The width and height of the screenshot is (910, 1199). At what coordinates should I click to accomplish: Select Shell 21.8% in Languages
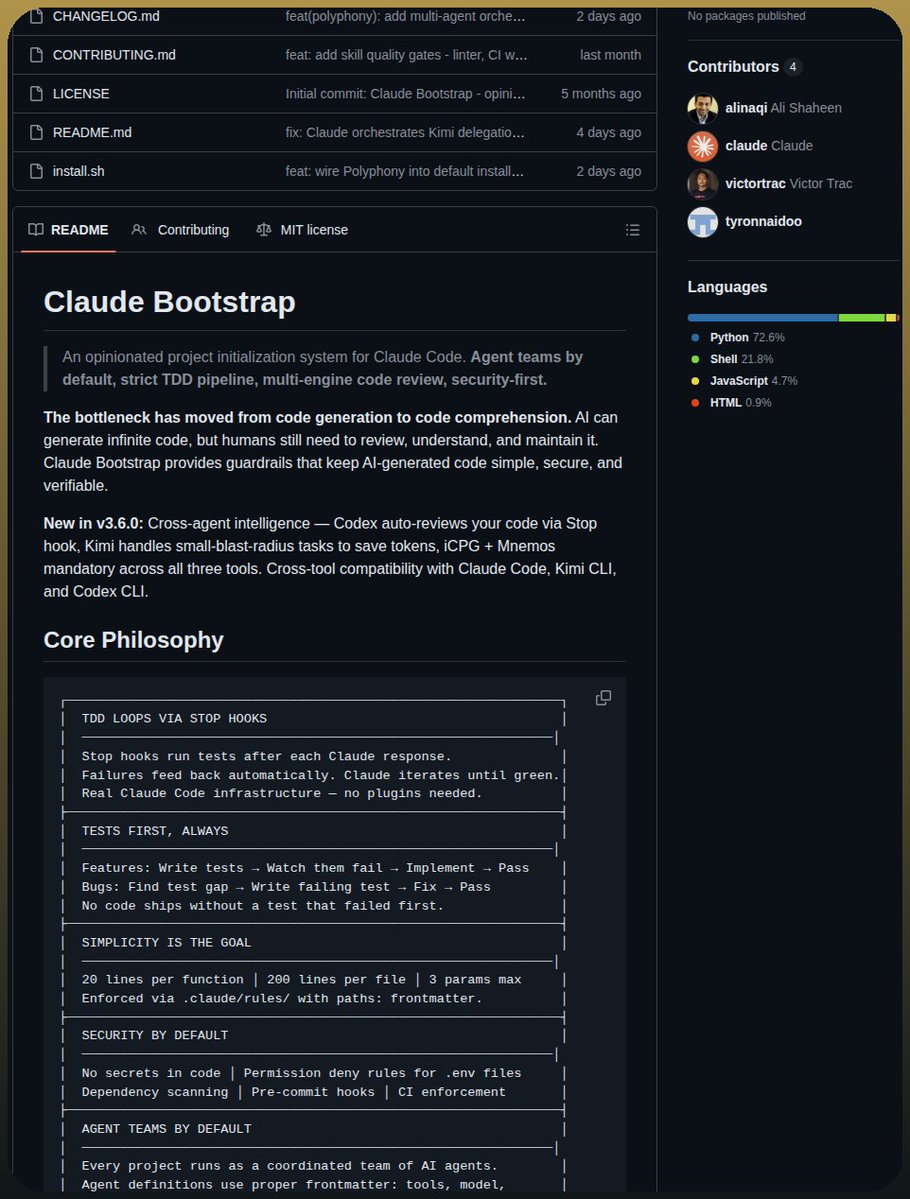click(732, 359)
